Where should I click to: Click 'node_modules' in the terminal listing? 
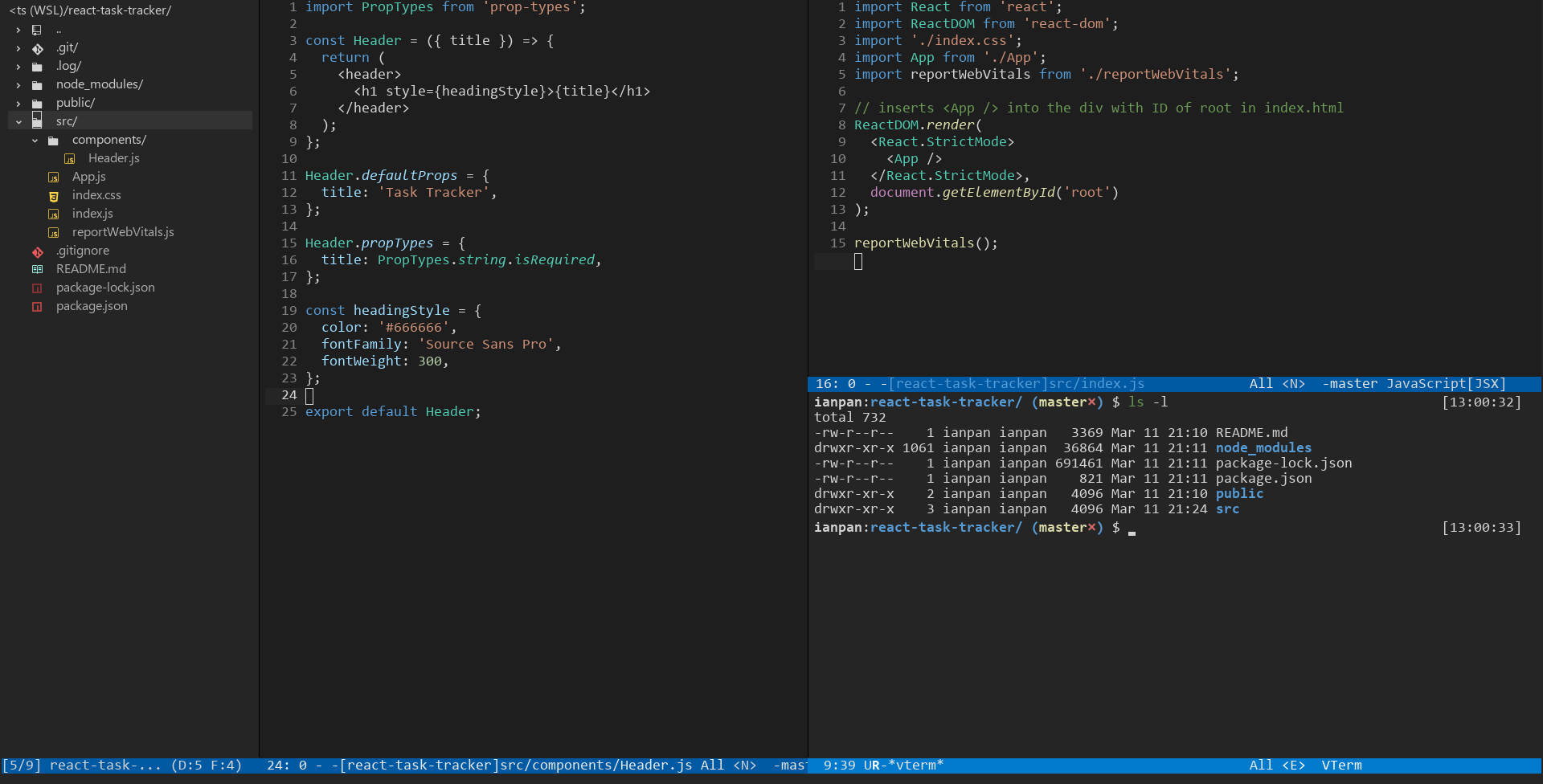point(1263,448)
